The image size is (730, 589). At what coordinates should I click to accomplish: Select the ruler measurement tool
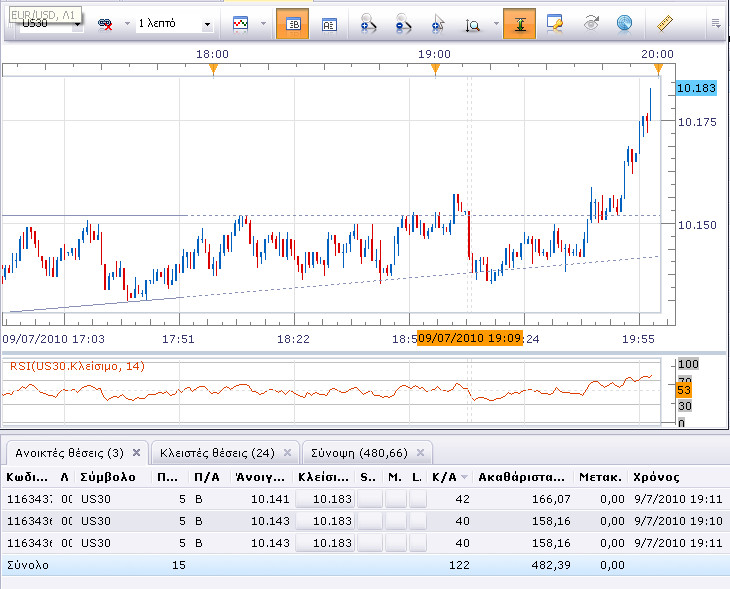665,23
